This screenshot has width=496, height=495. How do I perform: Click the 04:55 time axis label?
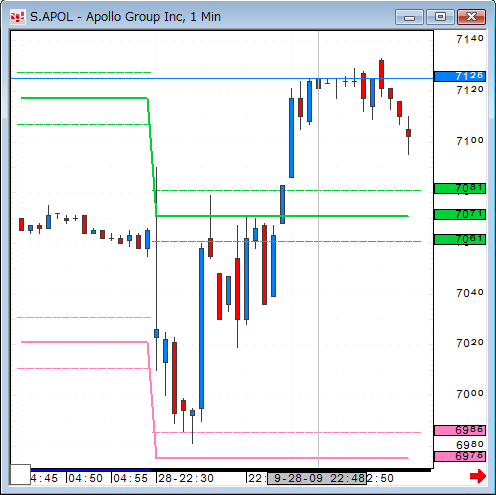pos(131,478)
